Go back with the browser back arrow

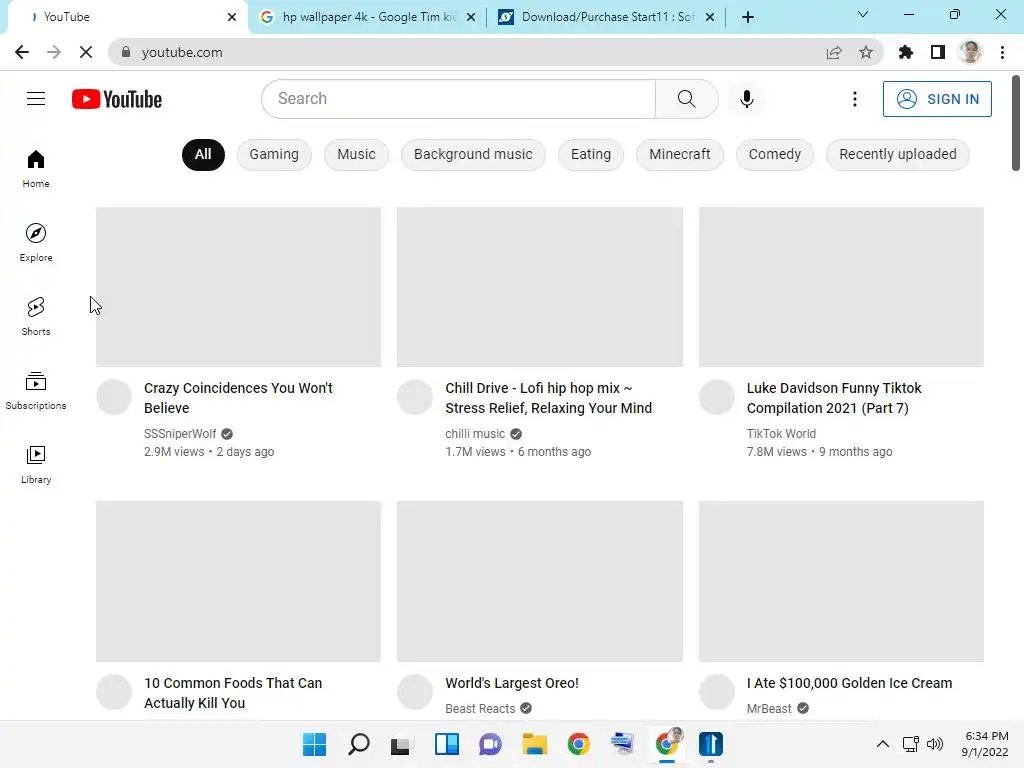tap(22, 52)
